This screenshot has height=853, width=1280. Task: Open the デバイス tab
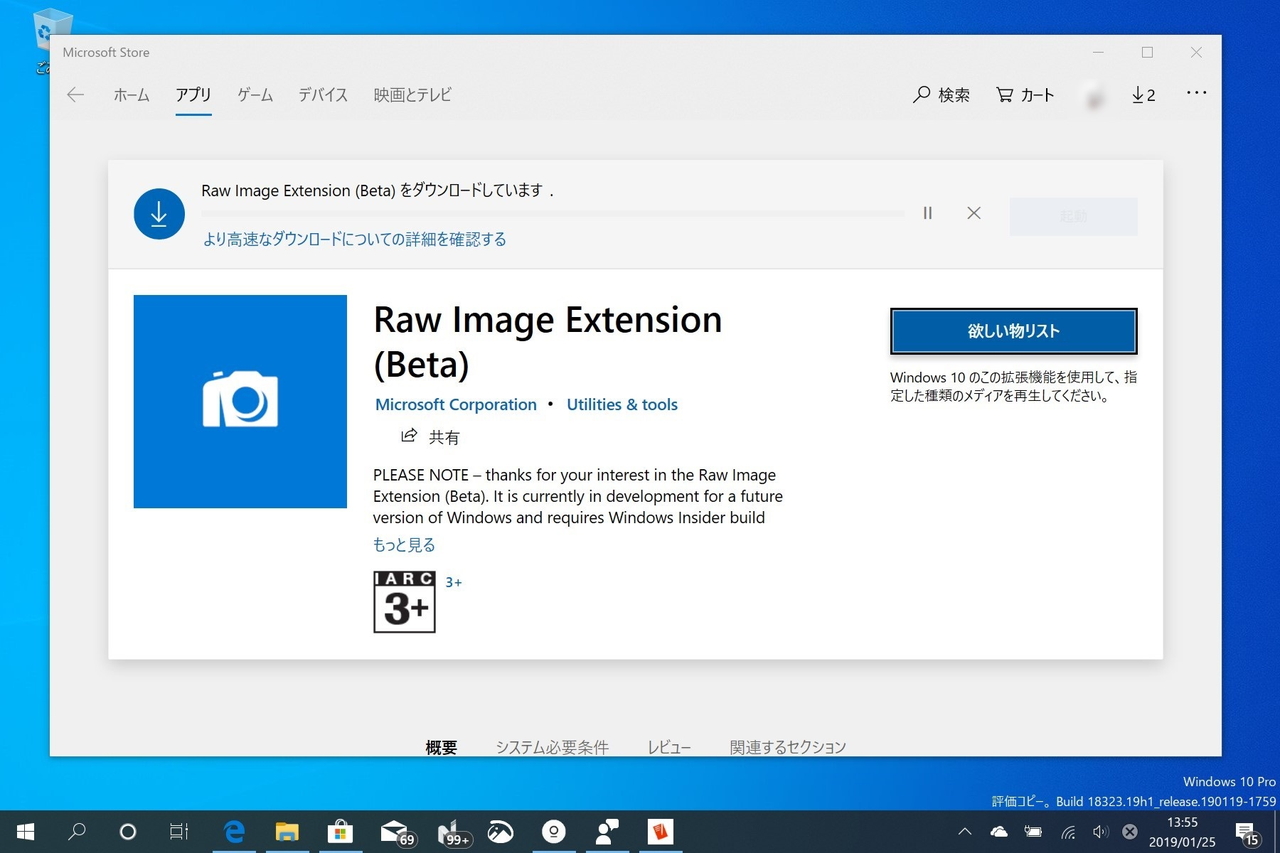tap(323, 95)
